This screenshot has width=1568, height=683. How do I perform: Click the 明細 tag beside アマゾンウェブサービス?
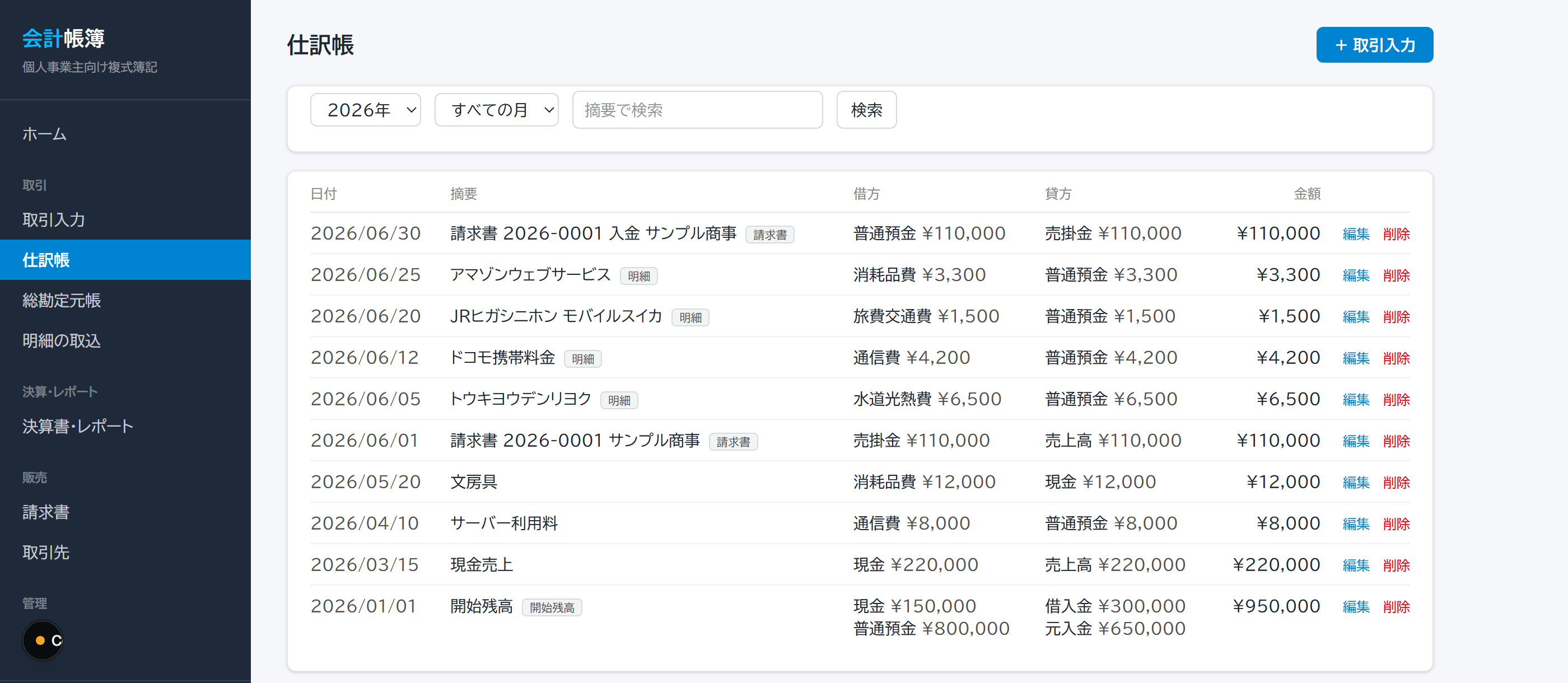(638, 276)
